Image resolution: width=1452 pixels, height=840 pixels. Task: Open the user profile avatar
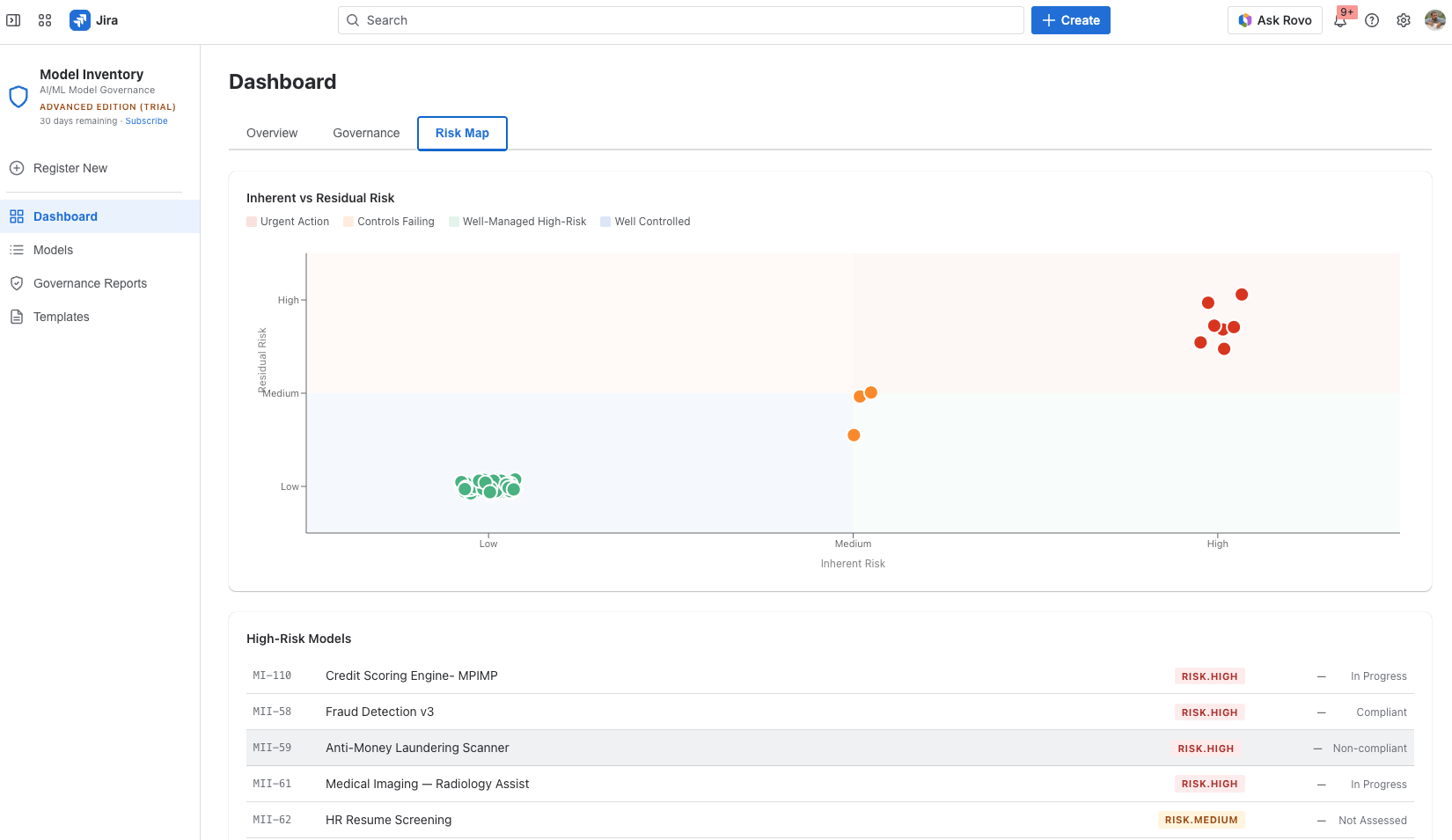[1434, 20]
